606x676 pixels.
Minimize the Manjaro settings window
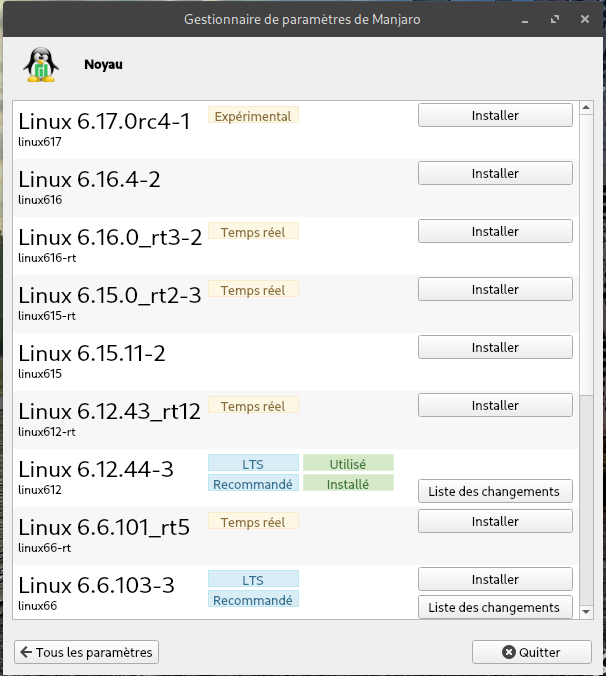coord(525,20)
